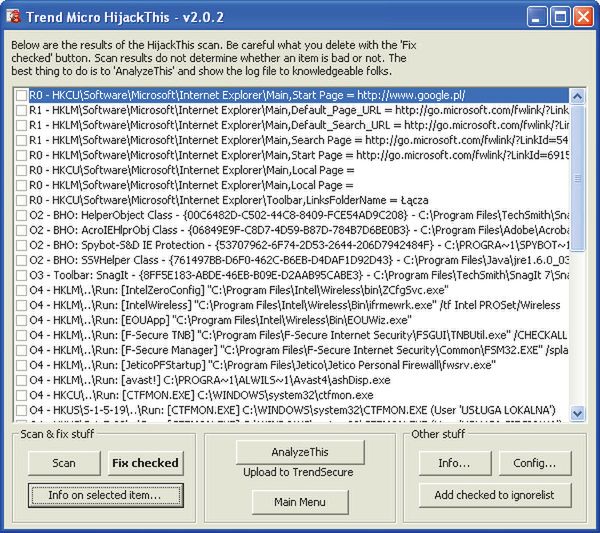Open Info on selected item
Image resolution: width=600 pixels, height=533 pixels.
click(x=105, y=495)
